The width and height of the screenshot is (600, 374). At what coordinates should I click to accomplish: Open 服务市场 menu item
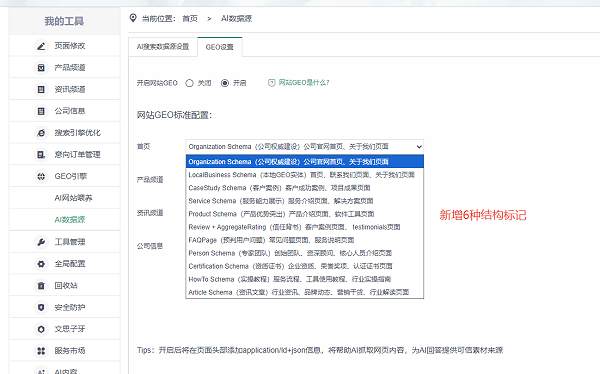point(65,351)
